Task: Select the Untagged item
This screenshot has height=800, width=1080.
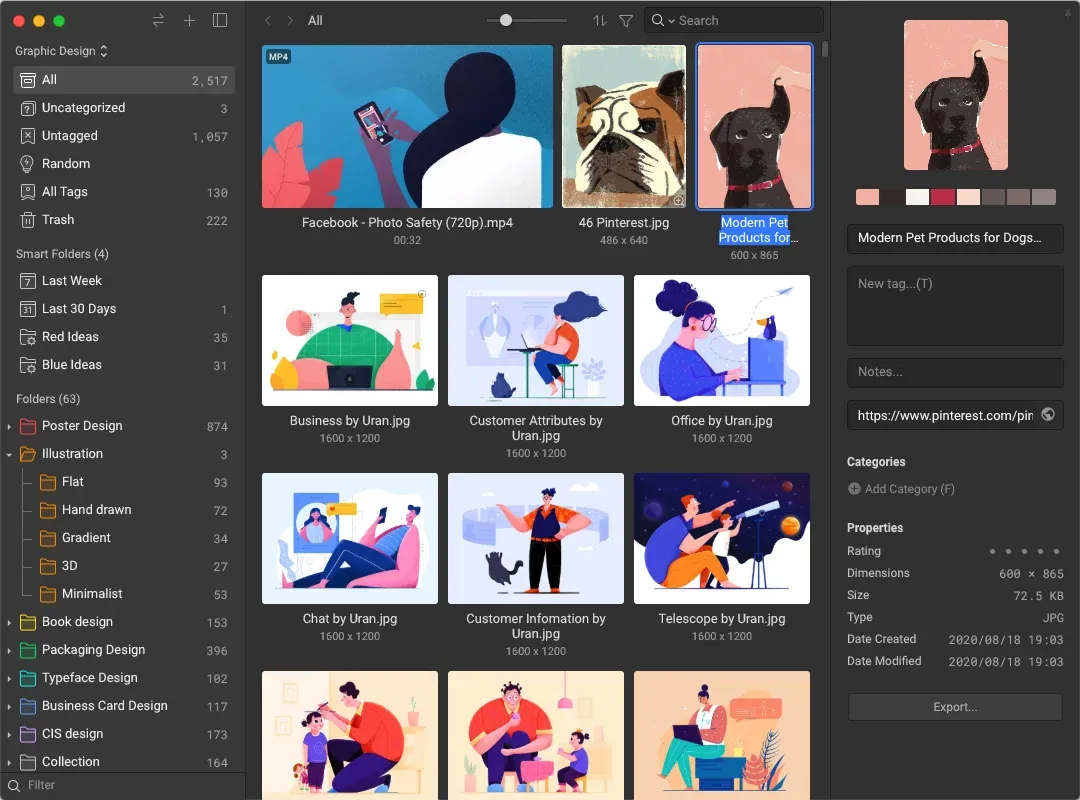Action: (124, 136)
